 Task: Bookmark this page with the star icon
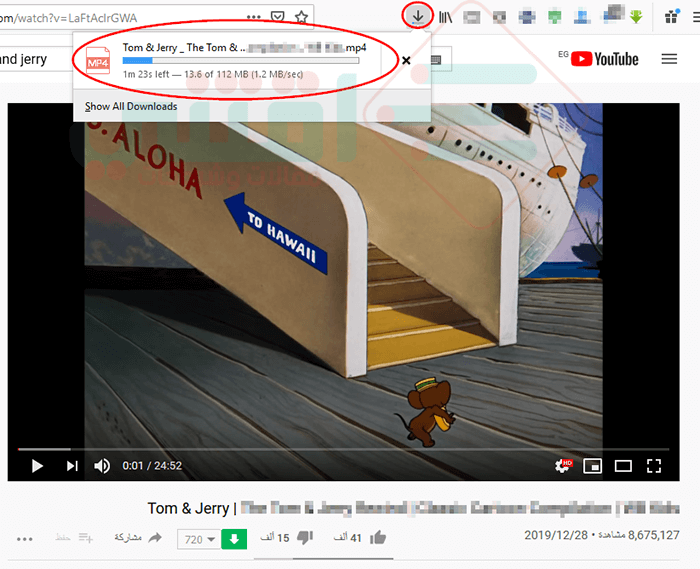[x=302, y=17]
